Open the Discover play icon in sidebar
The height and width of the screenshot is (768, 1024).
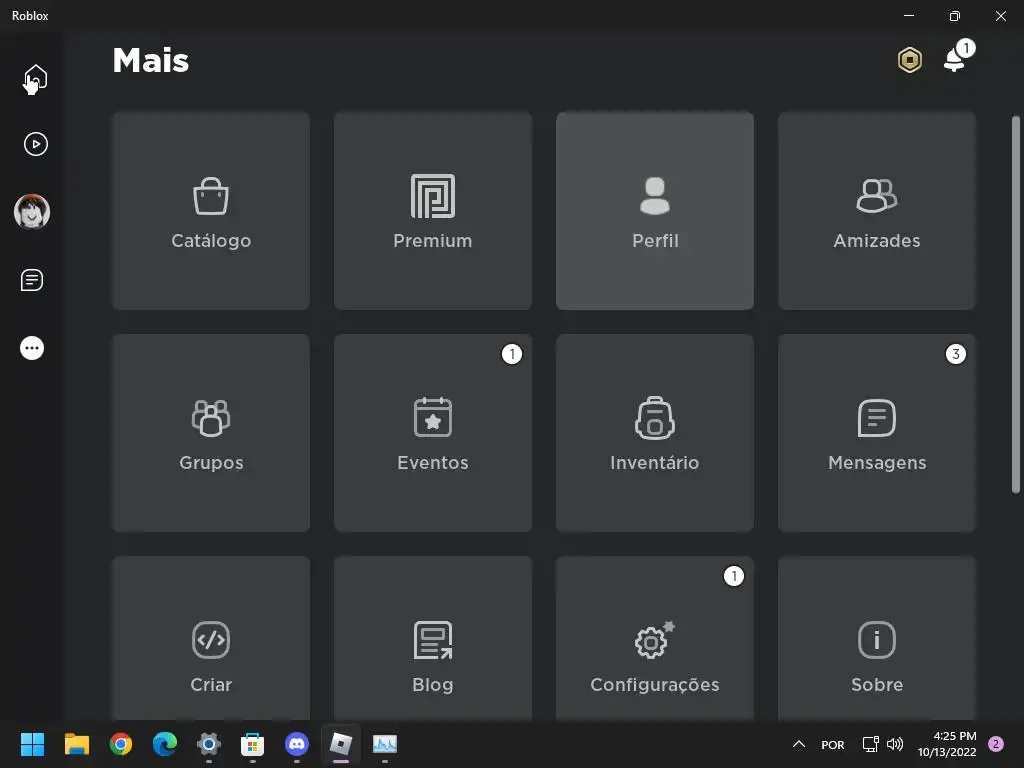(36, 144)
